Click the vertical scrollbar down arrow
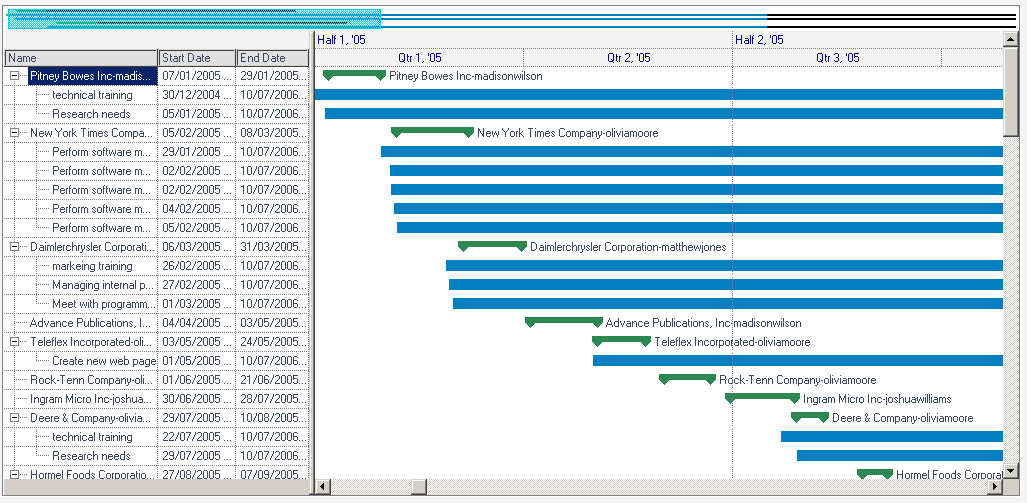The image size is (1027, 503). [1010, 472]
